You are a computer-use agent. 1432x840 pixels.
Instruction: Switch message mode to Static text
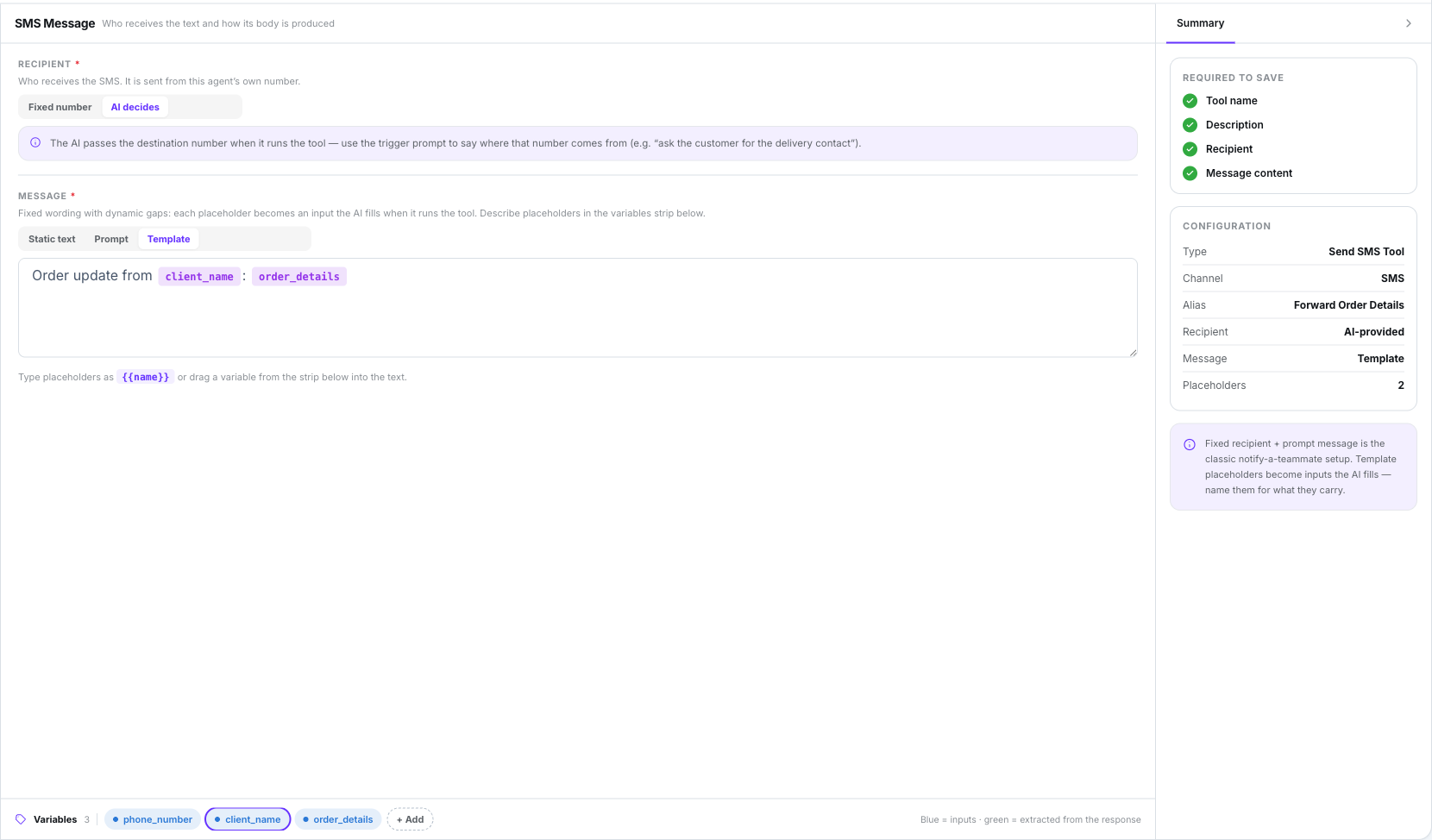52,239
